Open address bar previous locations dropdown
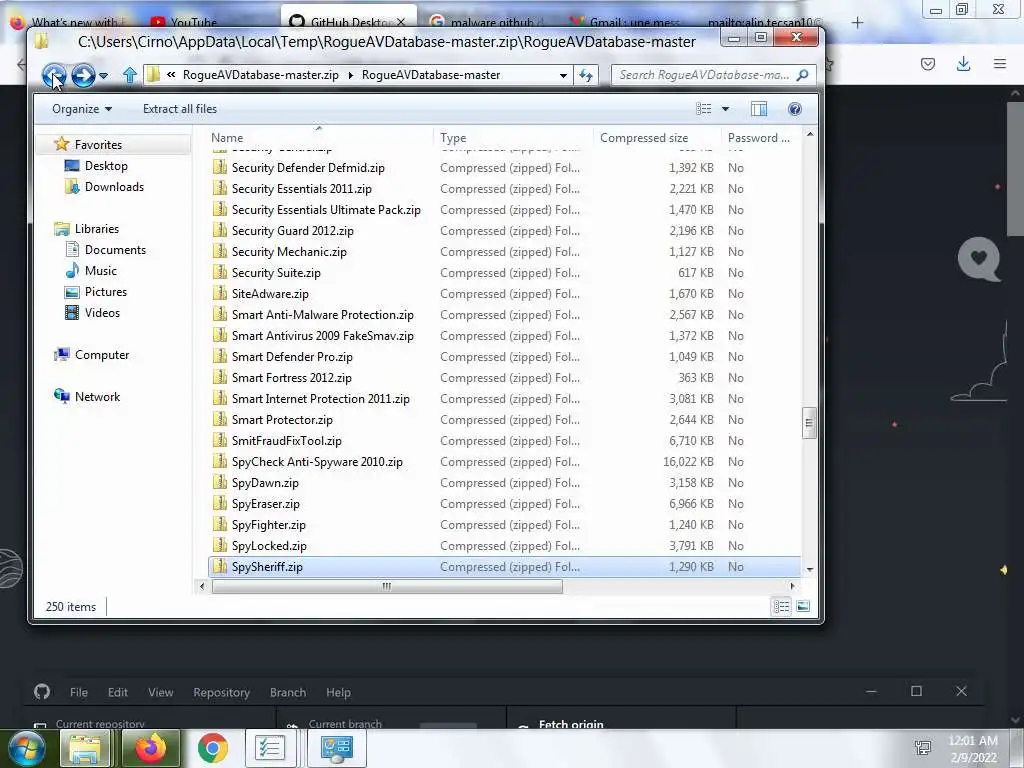The image size is (1024, 768). click(563, 75)
